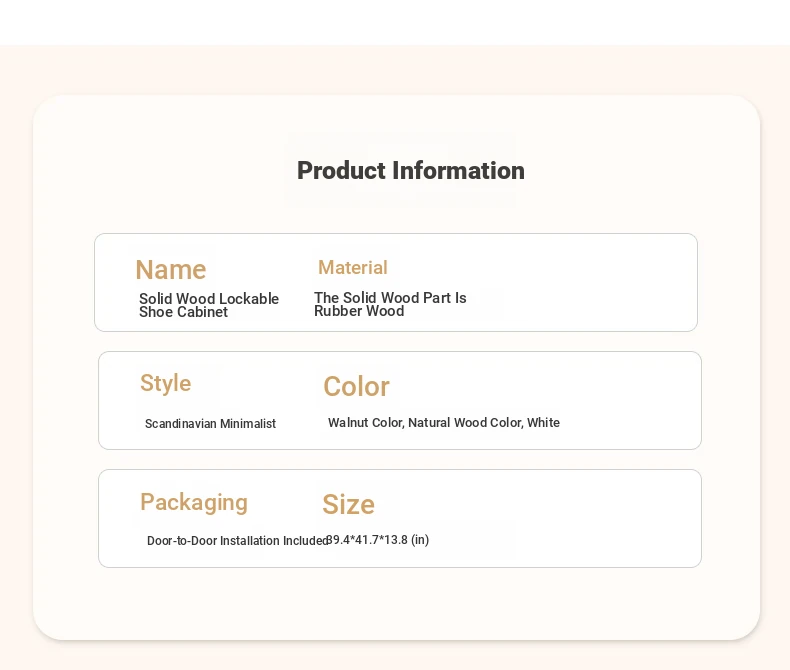Click the Color label
This screenshot has width=790, height=670.
(356, 387)
